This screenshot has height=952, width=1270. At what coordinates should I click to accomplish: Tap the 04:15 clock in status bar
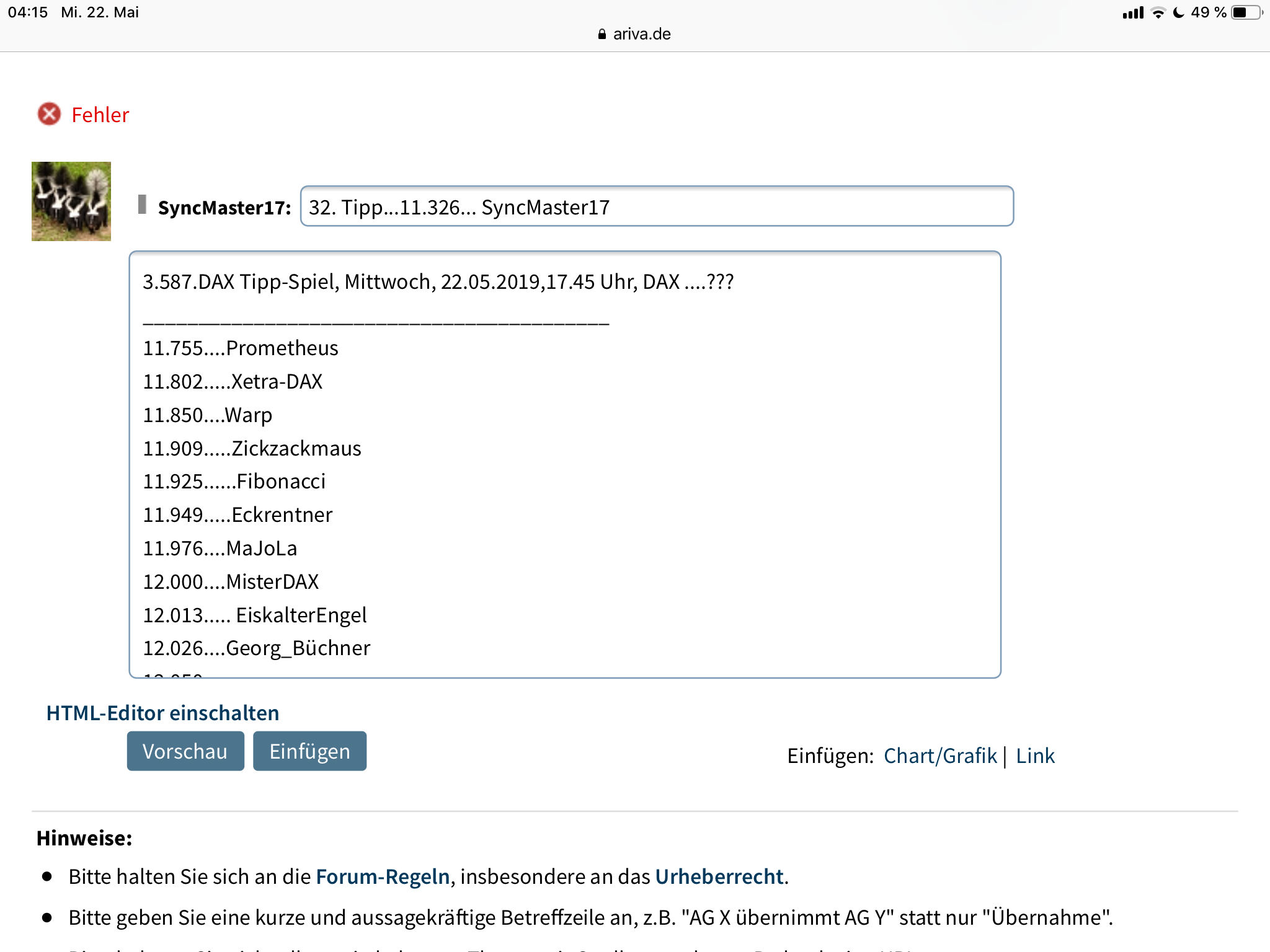pos(28,12)
